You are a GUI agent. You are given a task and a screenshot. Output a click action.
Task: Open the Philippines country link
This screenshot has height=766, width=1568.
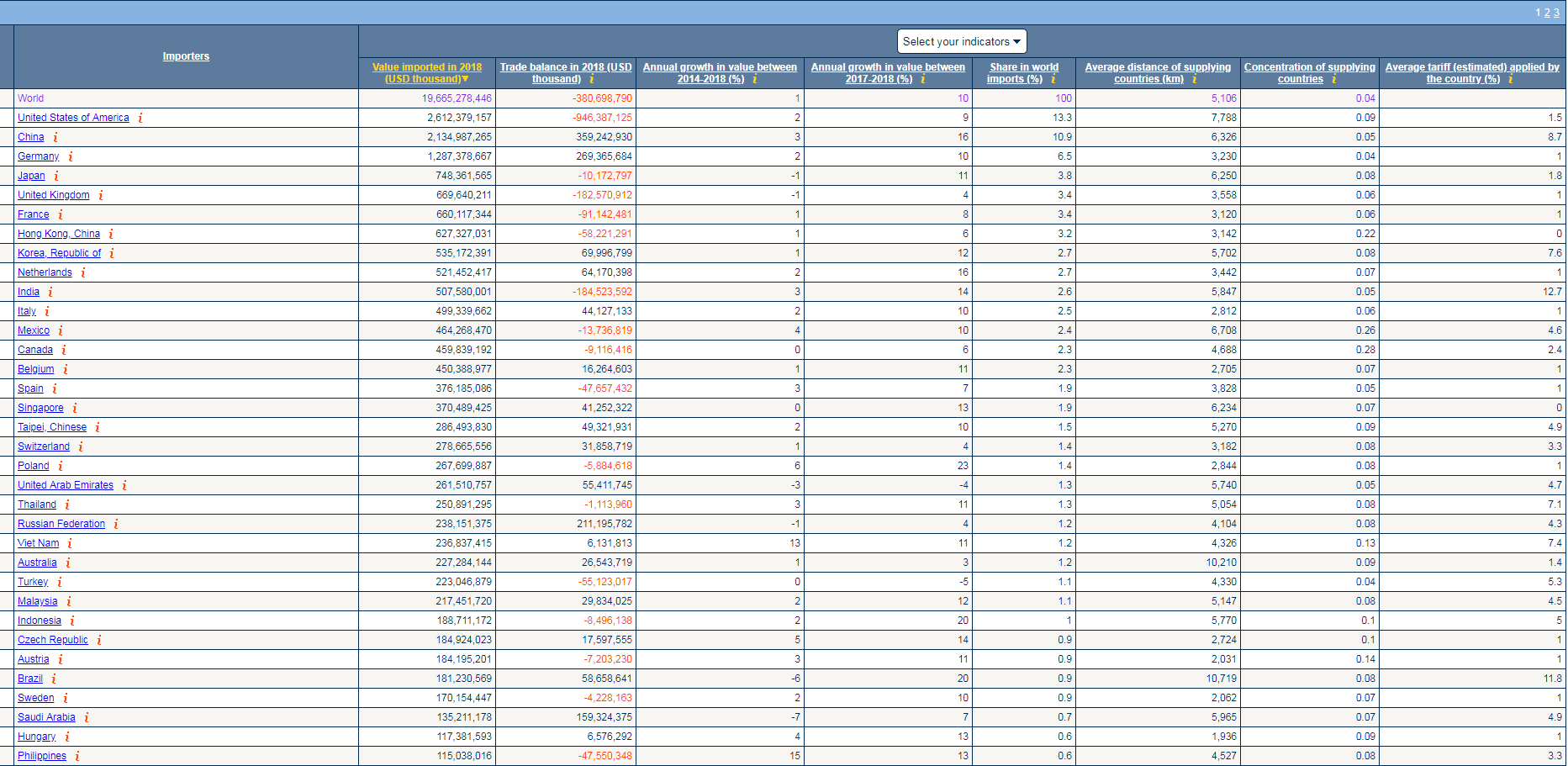42,756
